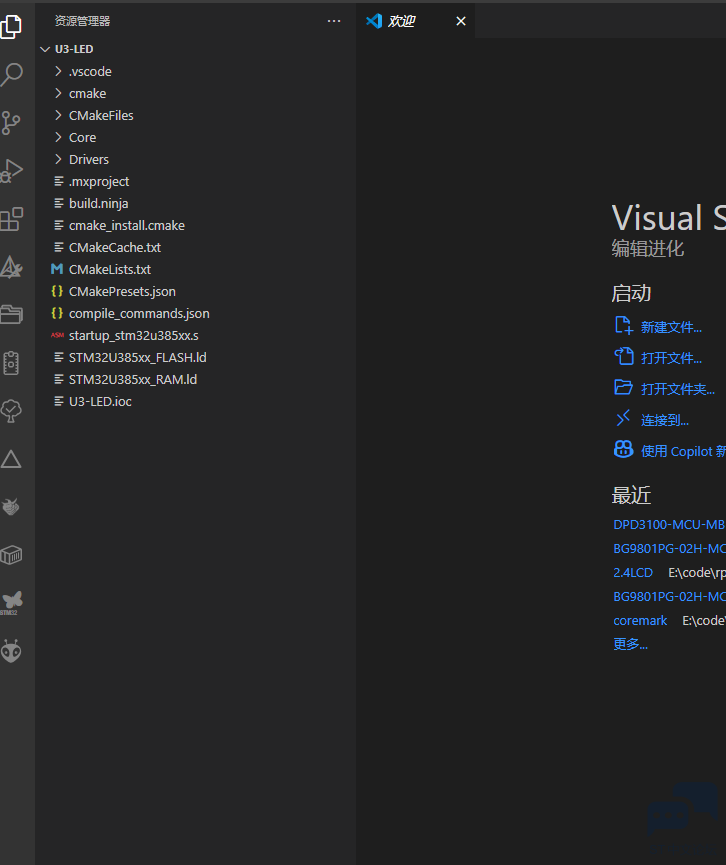
Task: Open the U3-LED.ioc file
Action: (x=195, y=402)
